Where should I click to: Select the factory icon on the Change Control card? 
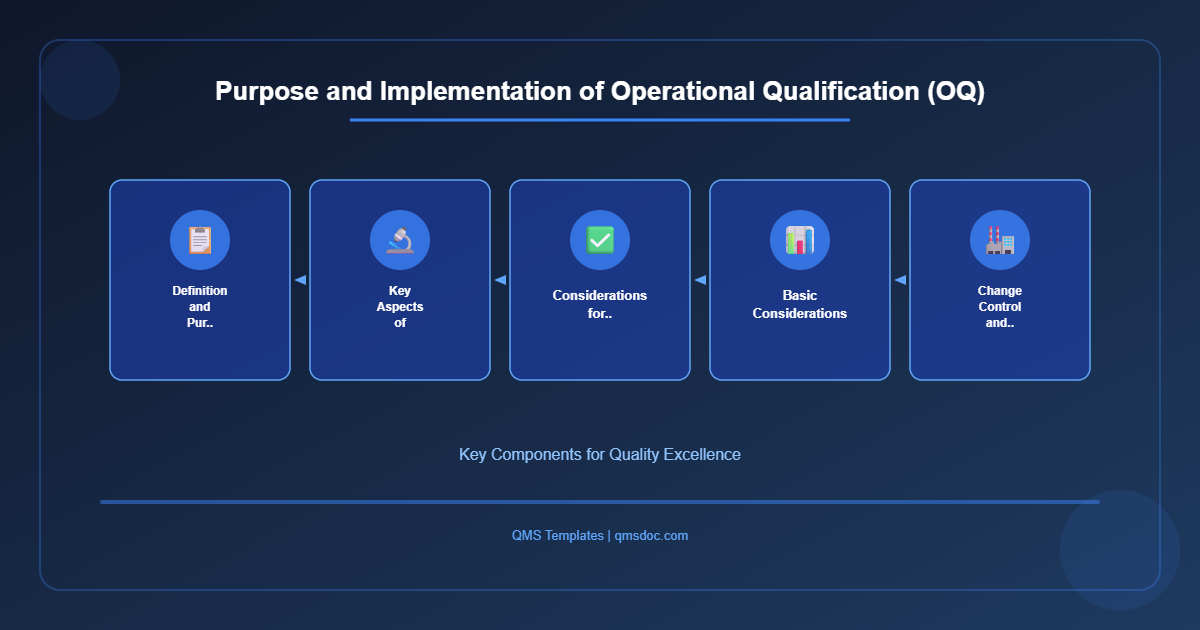(x=999, y=239)
